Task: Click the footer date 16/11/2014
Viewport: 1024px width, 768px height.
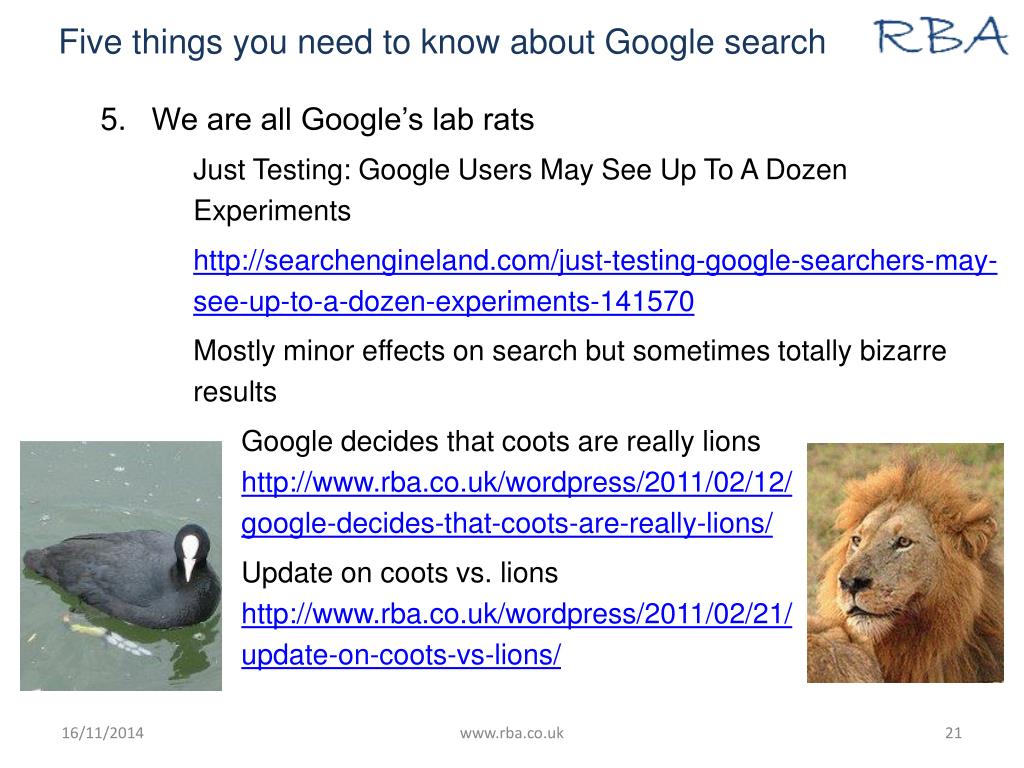Action: (103, 733)
